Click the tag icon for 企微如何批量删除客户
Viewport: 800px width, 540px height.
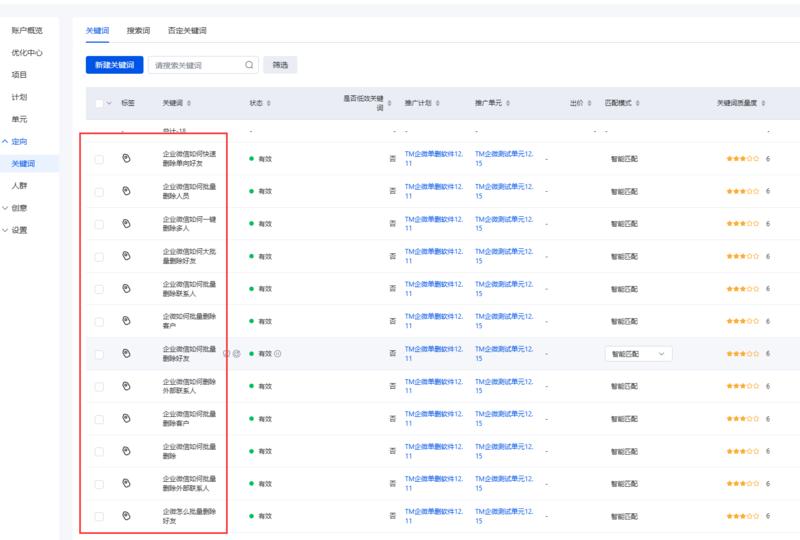click(126, 321)
